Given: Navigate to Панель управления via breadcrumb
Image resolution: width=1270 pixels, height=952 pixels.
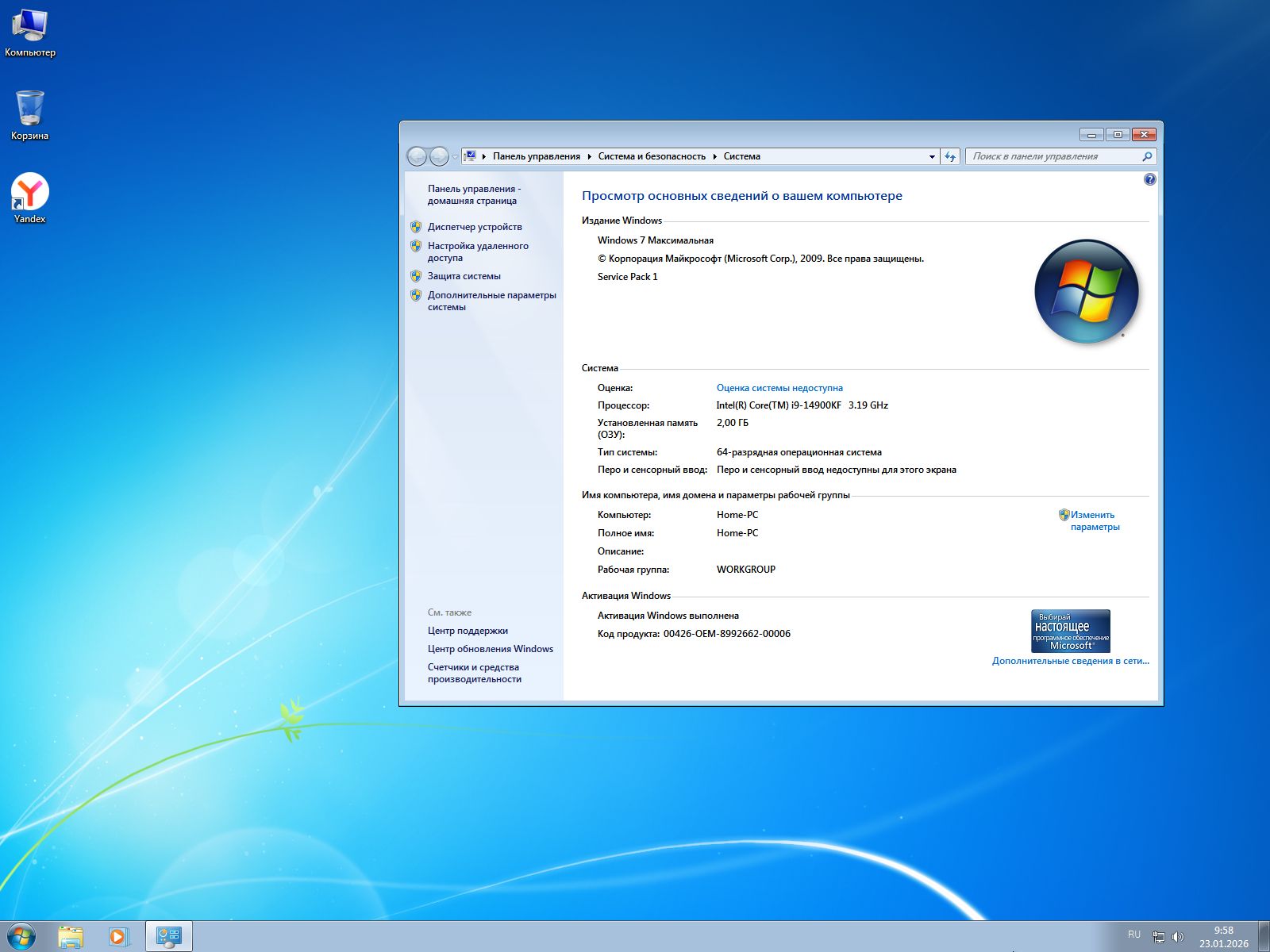Looking at the screenshot, I should [535, 156].
